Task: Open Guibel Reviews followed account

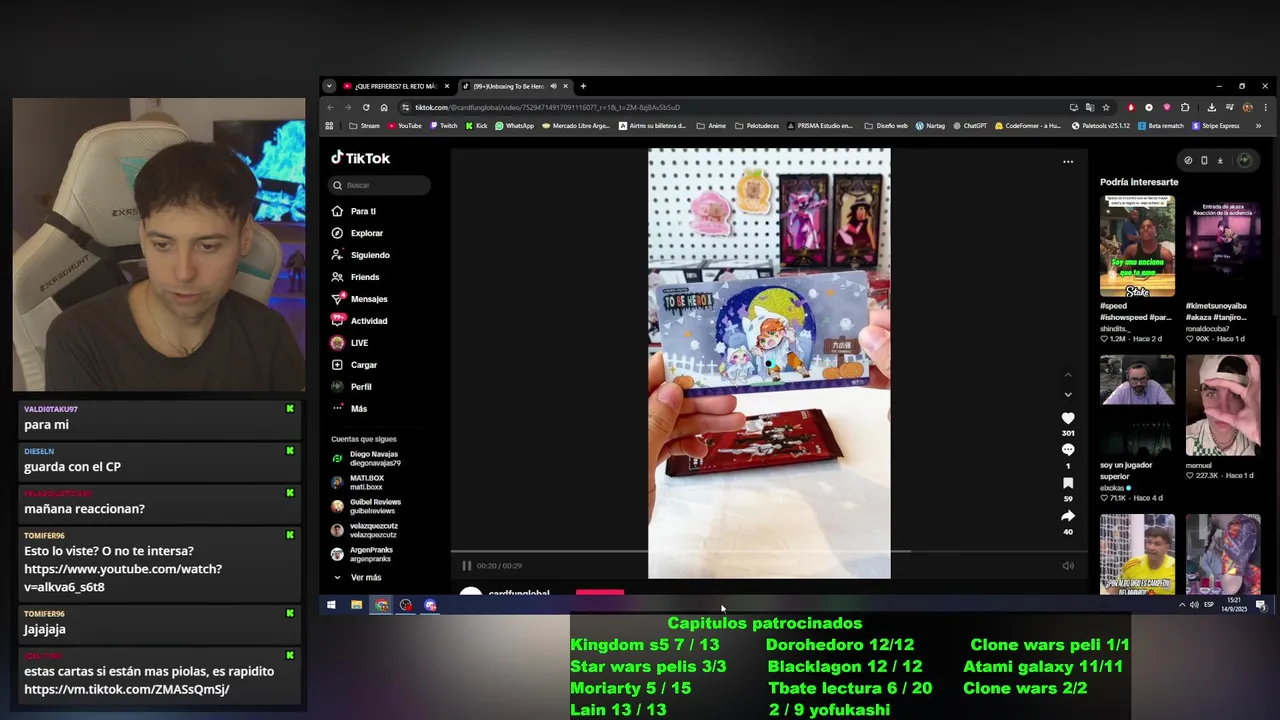Action: tap(366, 506)
